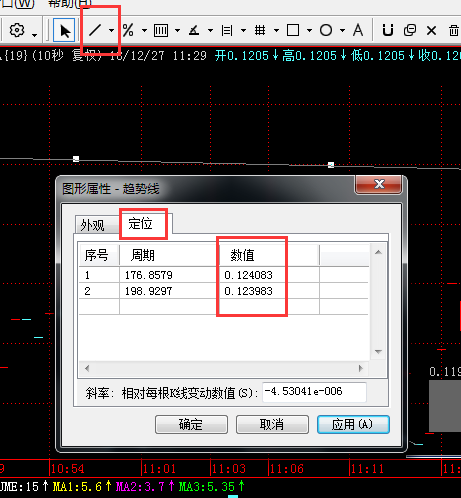The height and width of the screenshot is (498, 461).
Task: Expand the grid tool dropdown arrow
Action: 276,31
